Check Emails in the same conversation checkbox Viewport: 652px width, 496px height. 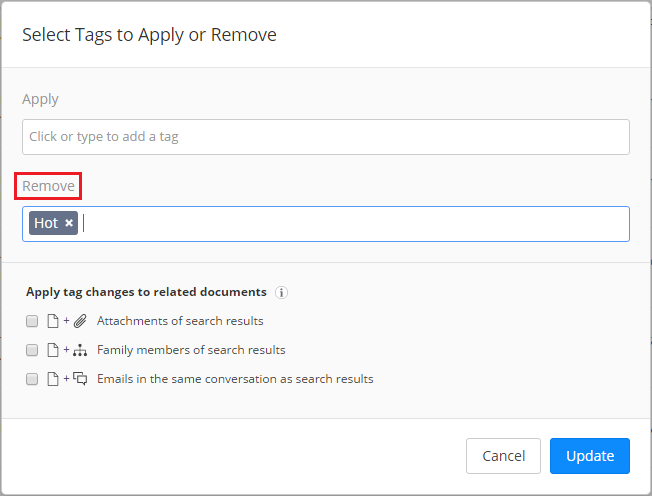click(x=32, y=379)
